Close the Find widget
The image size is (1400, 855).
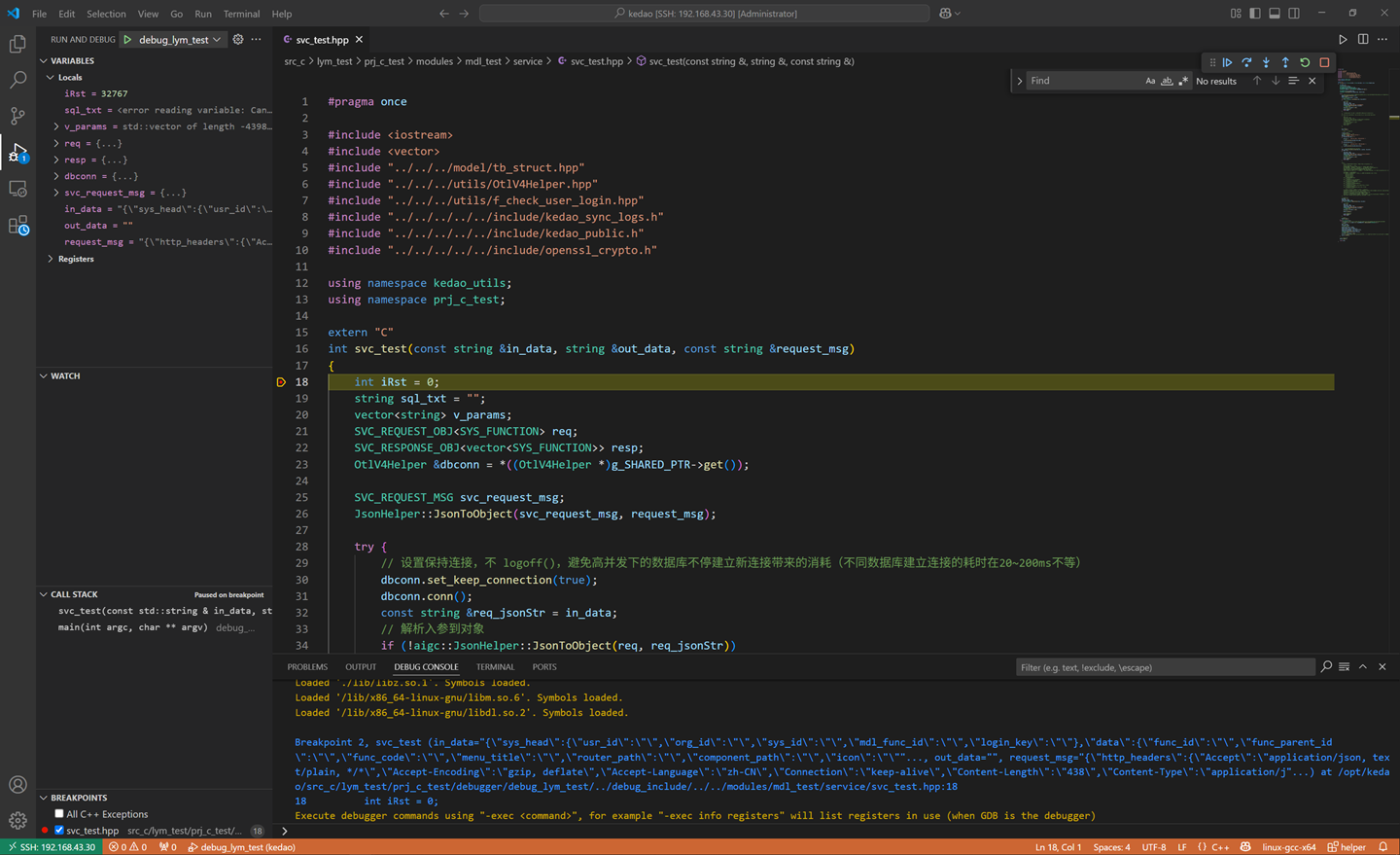point(1312,81)
